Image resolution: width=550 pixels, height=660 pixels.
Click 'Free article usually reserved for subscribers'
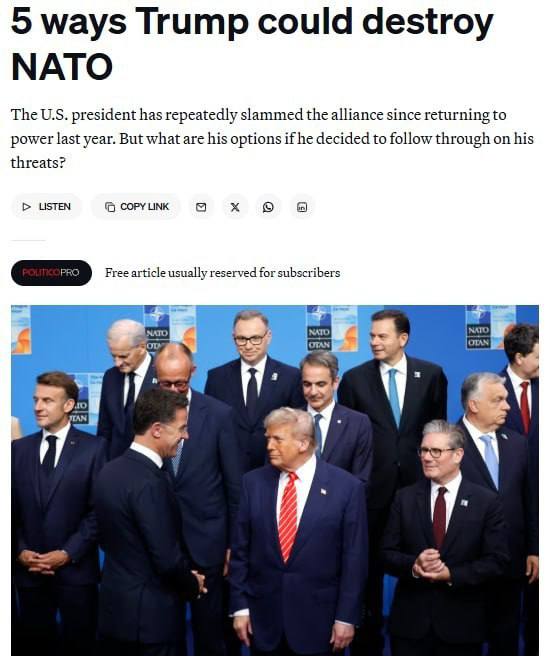coord(222,273)
